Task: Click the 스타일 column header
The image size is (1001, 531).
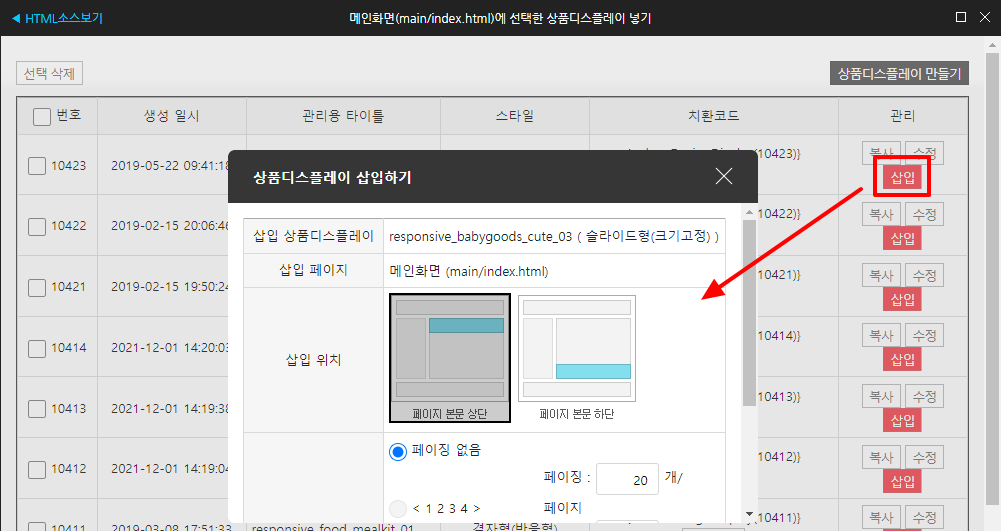Action: [x=515, y=116]
